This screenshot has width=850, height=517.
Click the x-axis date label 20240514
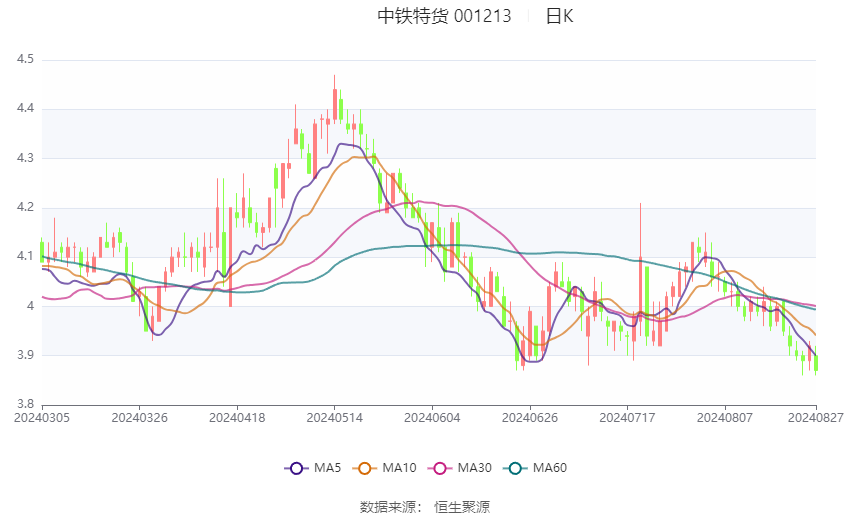tap(334, 418)
